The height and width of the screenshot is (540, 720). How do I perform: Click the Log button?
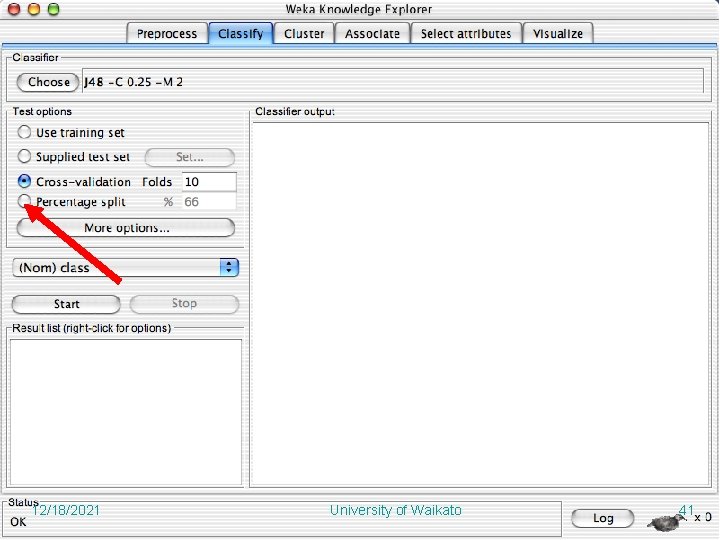tap(603, 518)
